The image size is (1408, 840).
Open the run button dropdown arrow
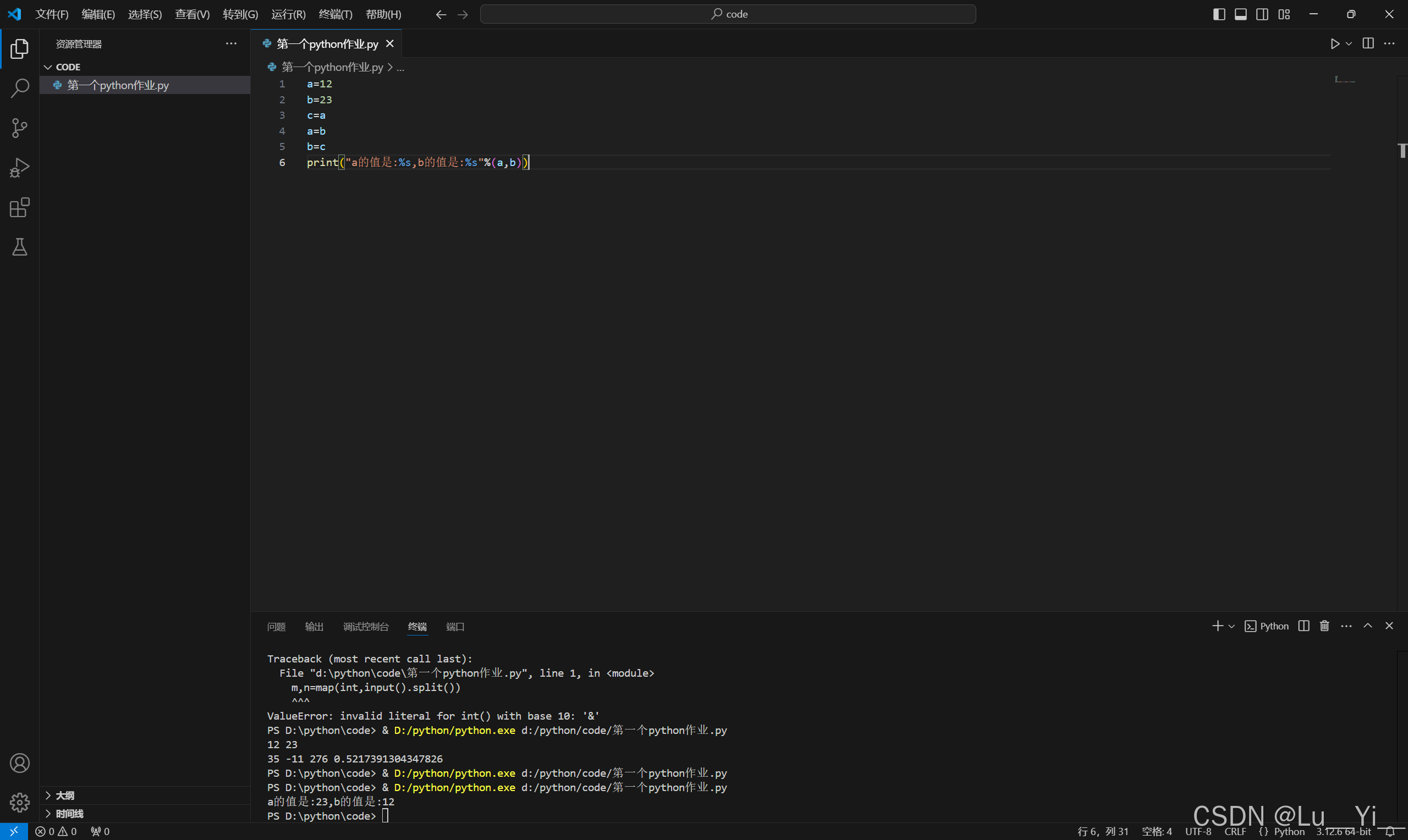(1349, 43)
